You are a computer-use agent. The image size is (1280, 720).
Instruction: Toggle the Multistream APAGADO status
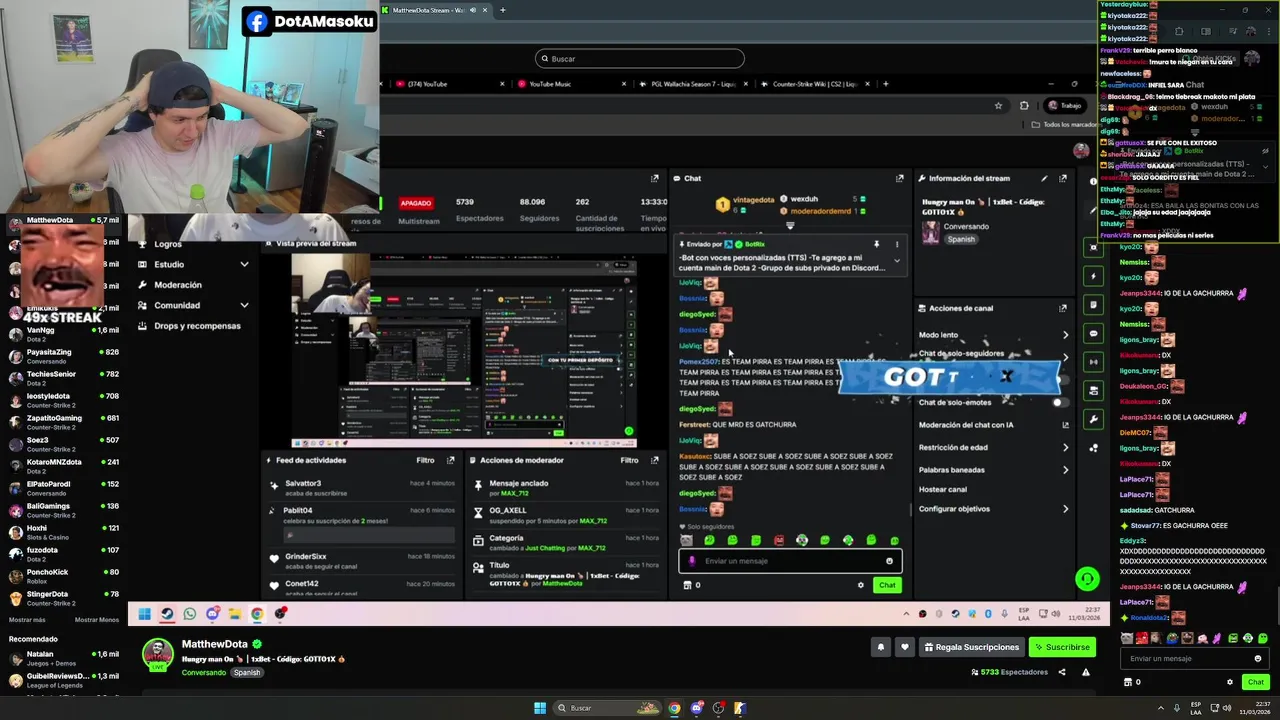click(416, 203)
